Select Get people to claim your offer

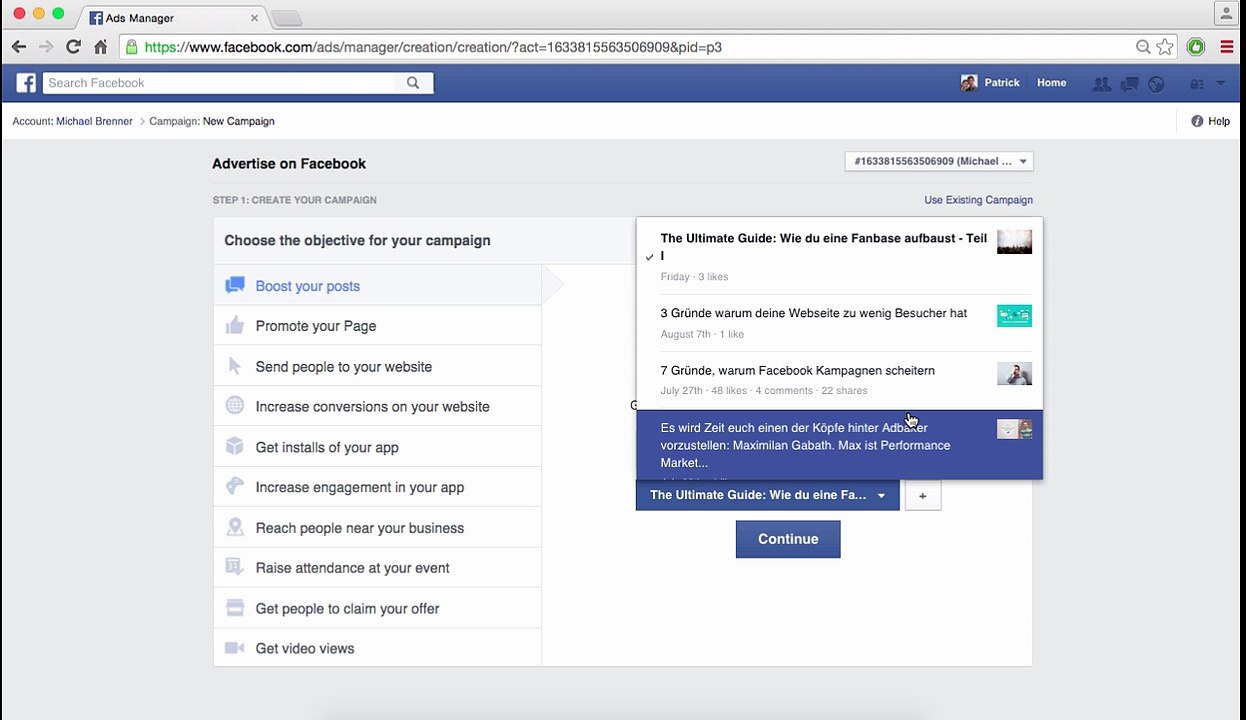tap(378, 608)
